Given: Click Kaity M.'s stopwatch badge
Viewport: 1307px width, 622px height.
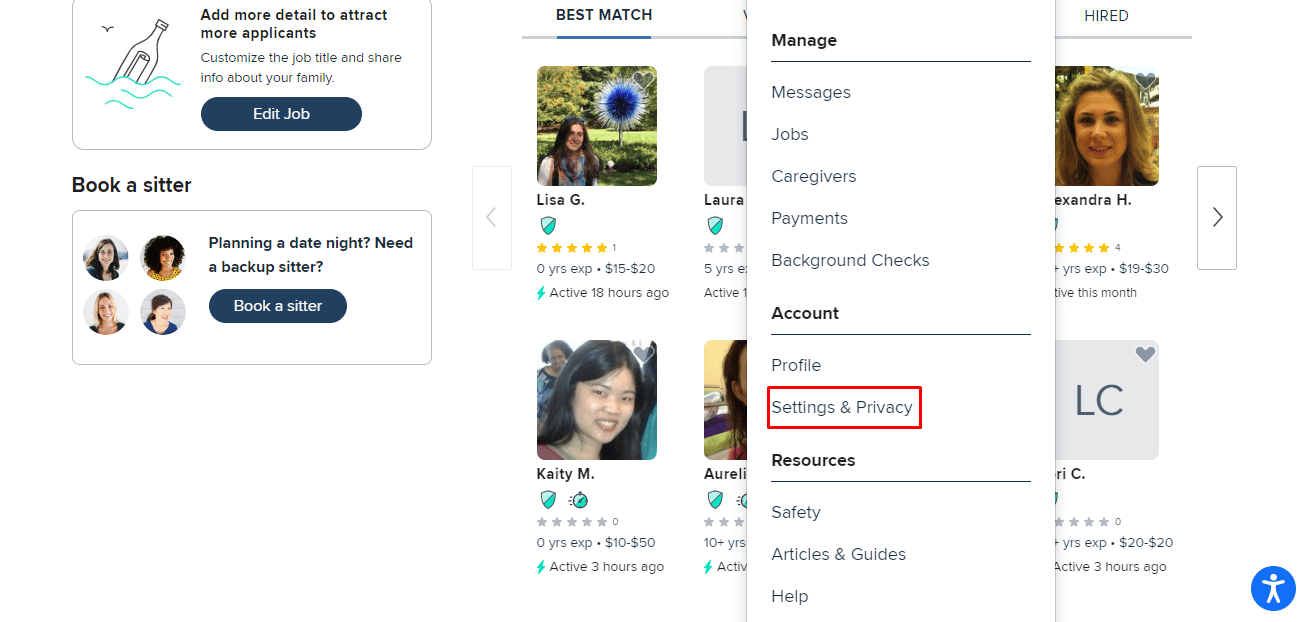Looking at the screenshot, I should coord(578,499).
